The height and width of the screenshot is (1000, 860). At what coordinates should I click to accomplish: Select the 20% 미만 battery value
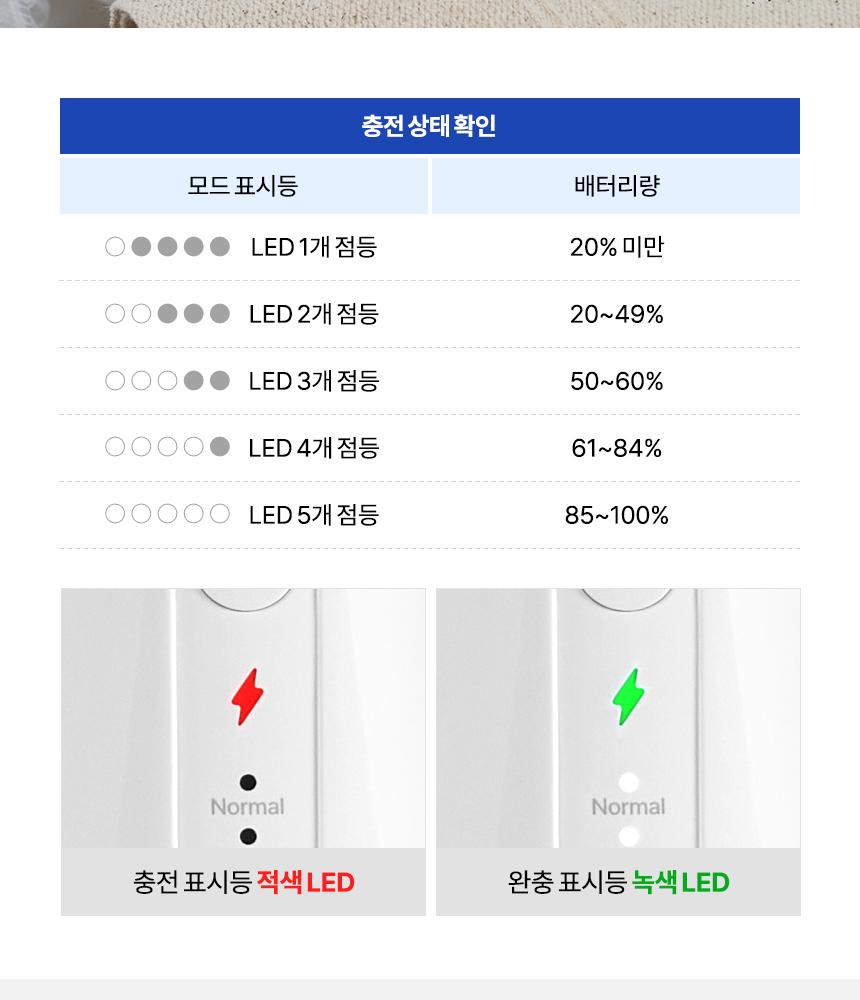coord(616,247)
